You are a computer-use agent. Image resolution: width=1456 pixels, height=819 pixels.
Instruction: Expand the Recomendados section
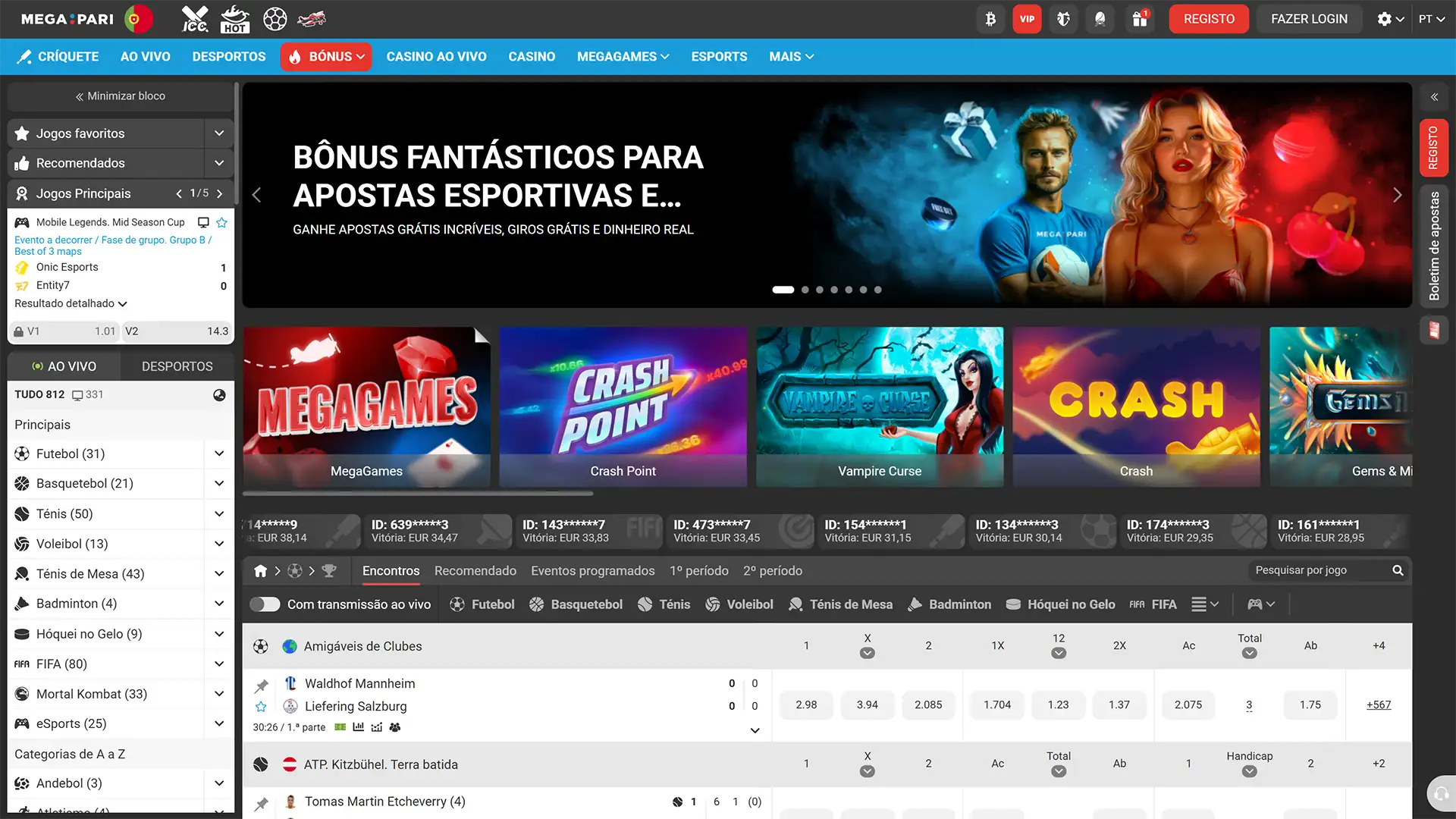219,163
